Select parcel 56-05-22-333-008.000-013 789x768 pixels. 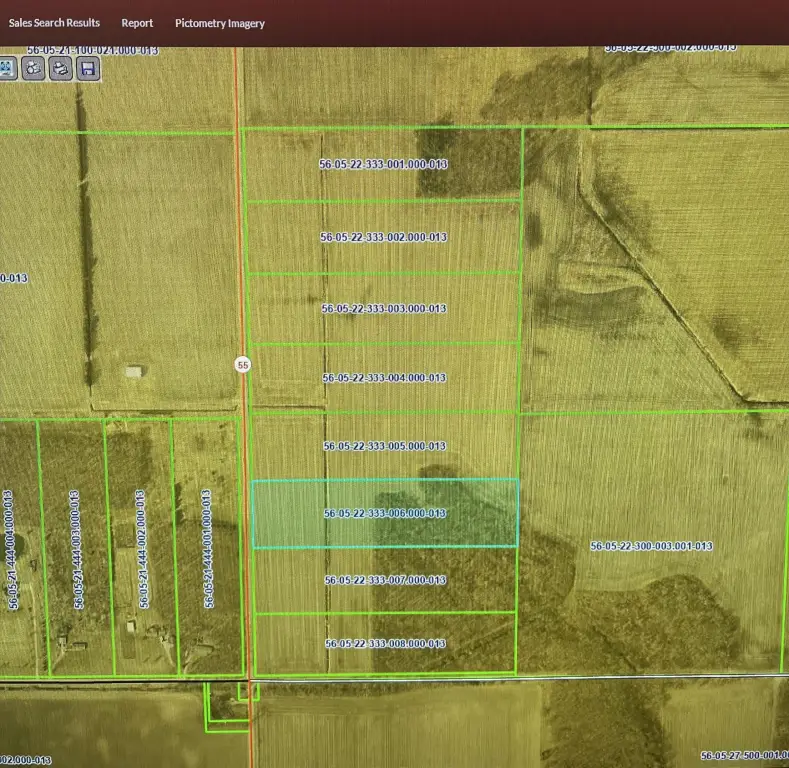[385, 643]
